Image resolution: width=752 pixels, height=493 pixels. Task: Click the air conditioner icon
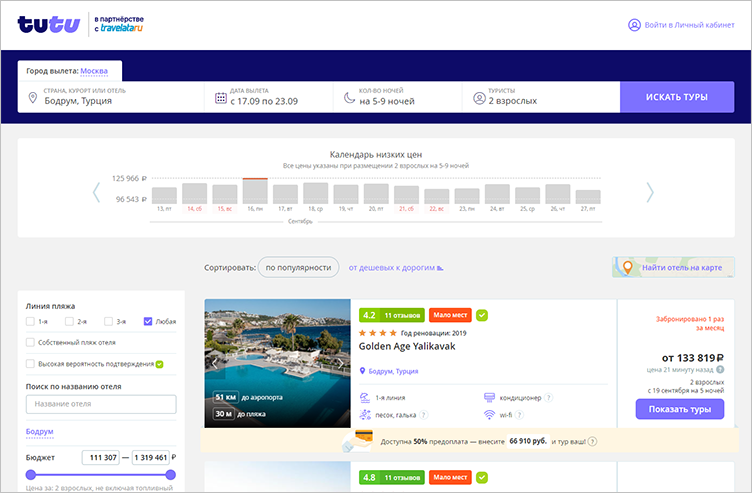tap(489, 398)
